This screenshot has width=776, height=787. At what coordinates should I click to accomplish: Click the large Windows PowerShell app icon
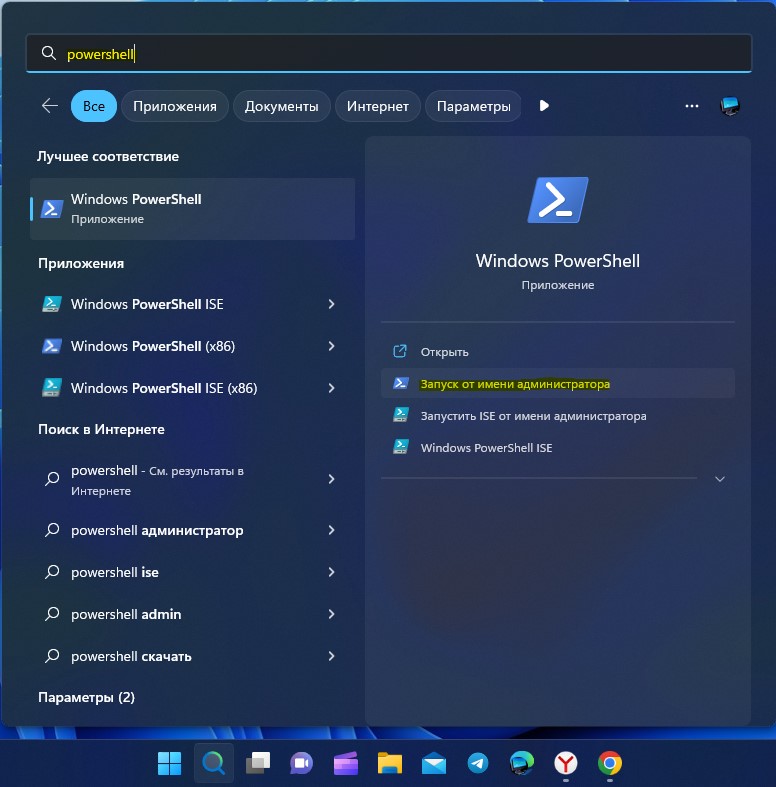[x=558, y=200]
